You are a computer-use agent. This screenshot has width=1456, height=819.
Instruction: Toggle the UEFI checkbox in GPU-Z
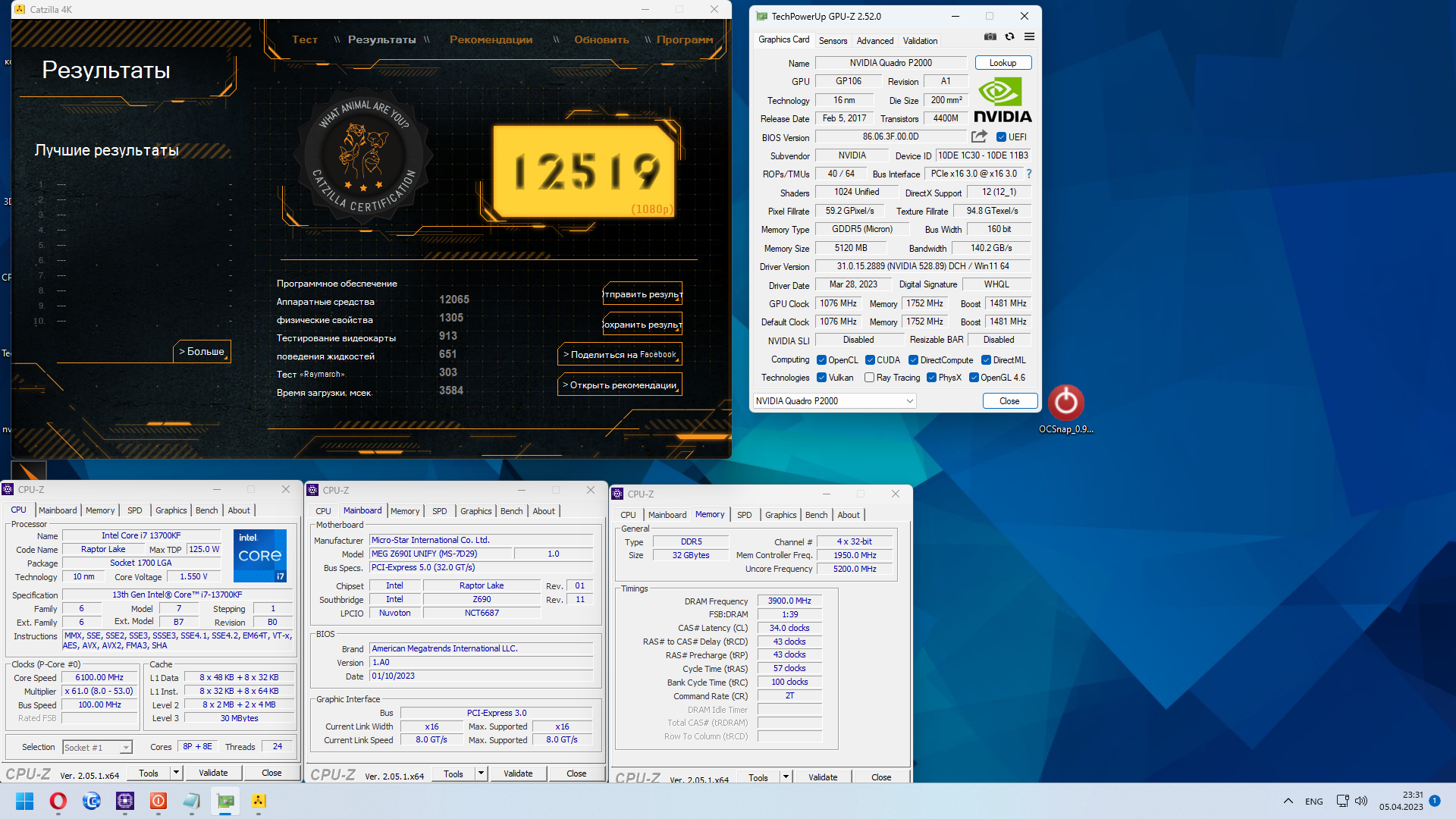click(x=1001, y=137)
